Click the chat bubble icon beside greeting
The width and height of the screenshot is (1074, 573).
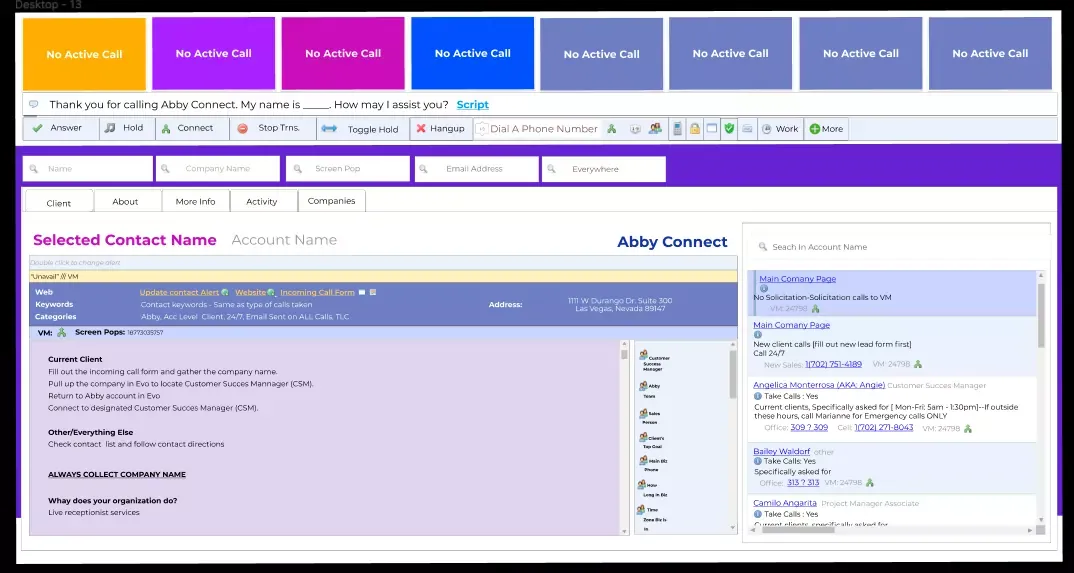[x=34, y=105]
